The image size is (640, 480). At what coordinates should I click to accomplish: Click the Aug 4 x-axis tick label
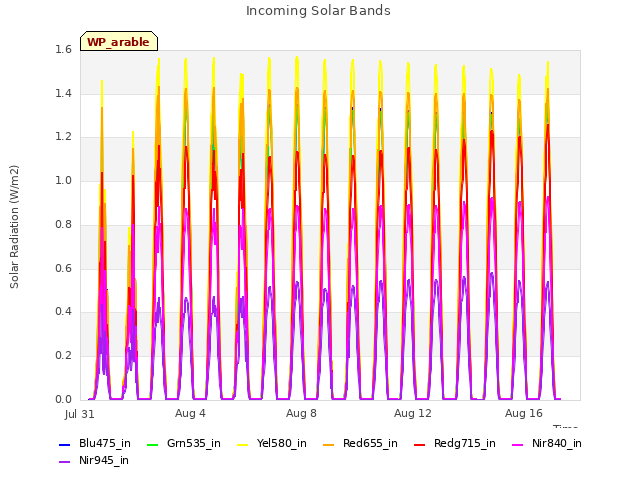tap(190, 413)
